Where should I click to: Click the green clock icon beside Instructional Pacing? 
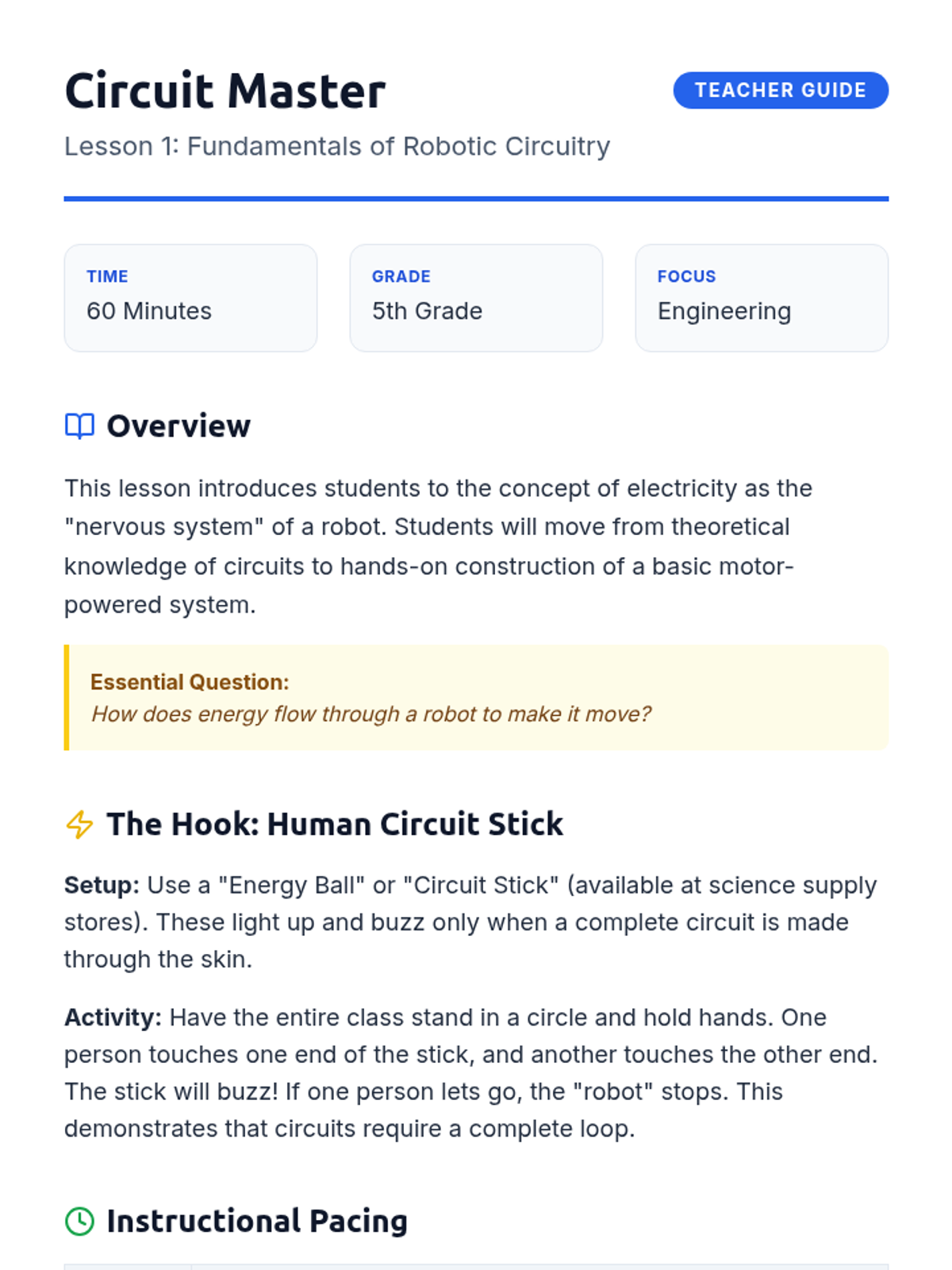click(79, 1221)
